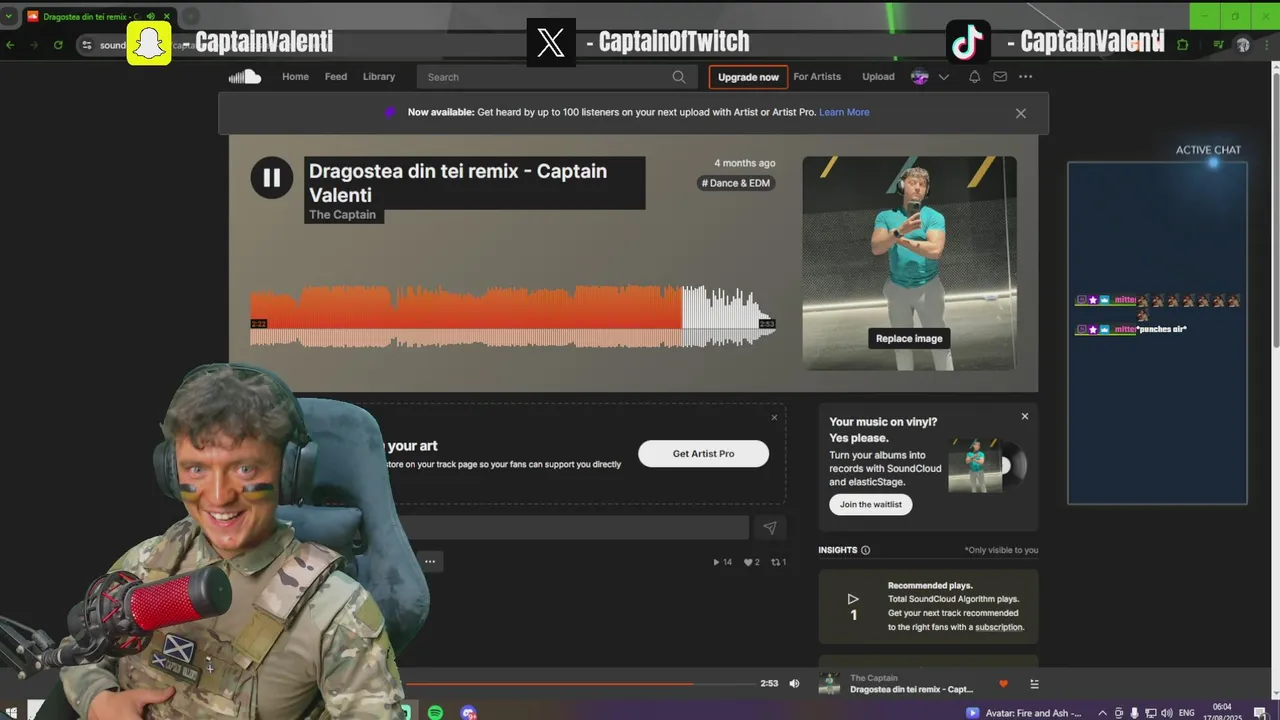
Task: Click the Get Artist Pro button
Action: pyautogui.click(x=703, y=454)
